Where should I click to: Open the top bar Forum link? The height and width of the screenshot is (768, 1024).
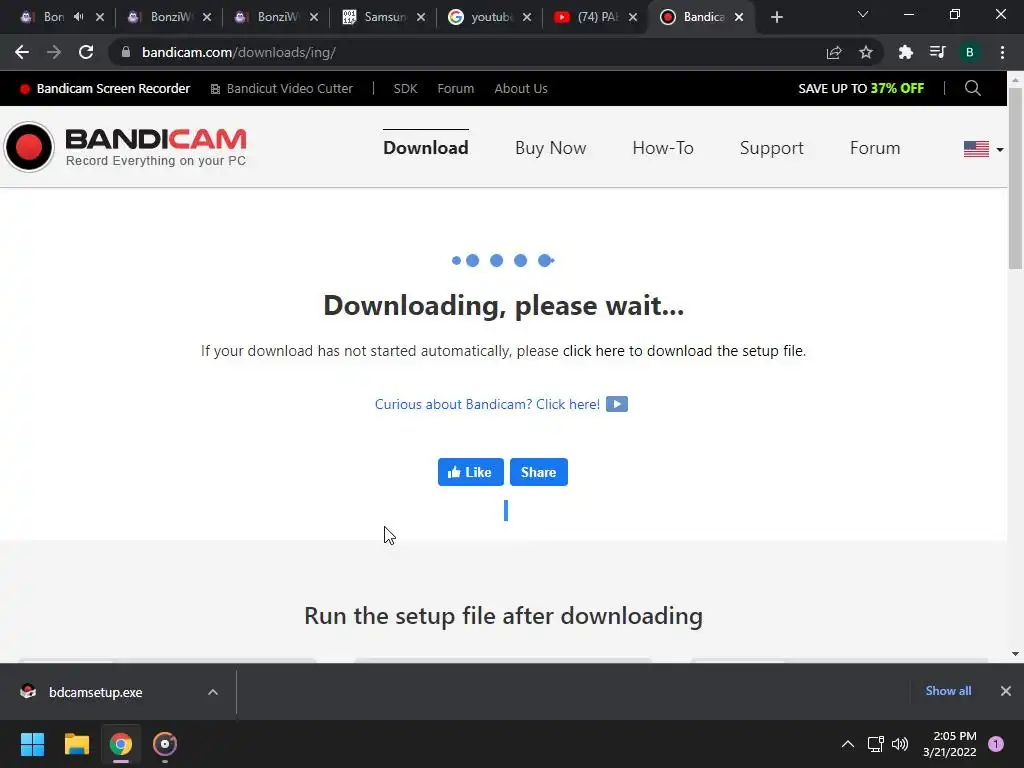click(x=455, y=89)
